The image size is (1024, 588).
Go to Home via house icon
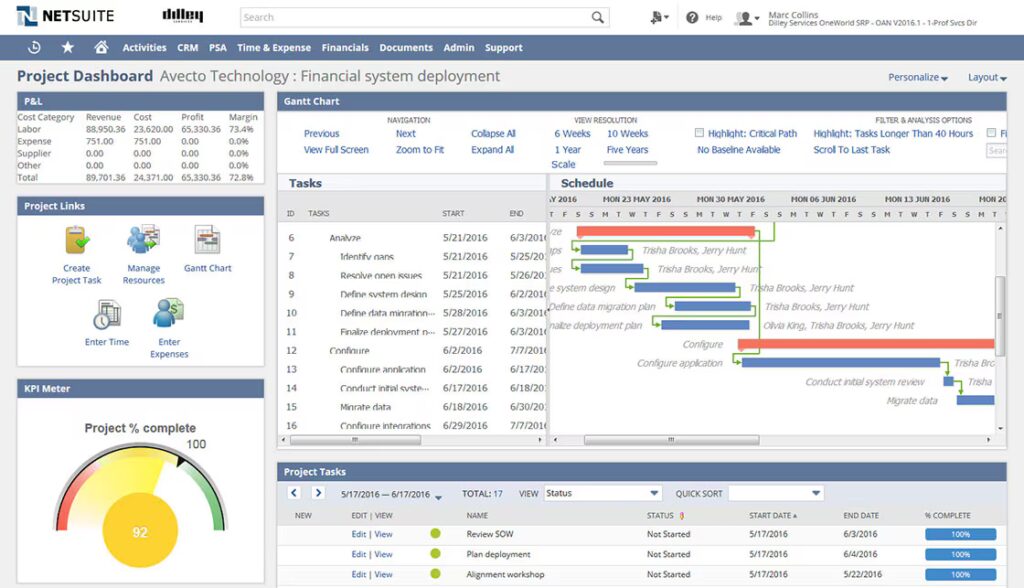100,47
